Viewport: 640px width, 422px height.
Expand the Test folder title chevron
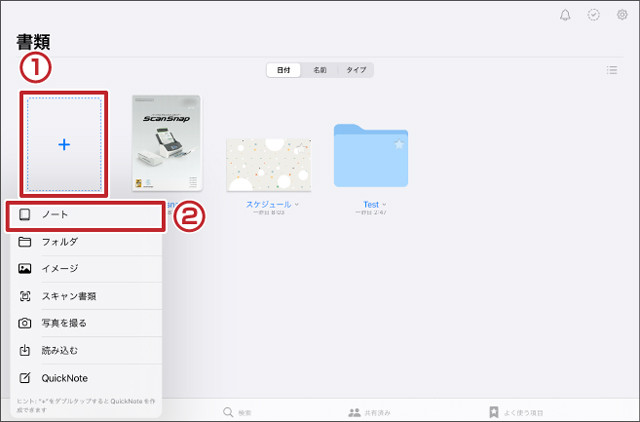[x=384, y=204]
